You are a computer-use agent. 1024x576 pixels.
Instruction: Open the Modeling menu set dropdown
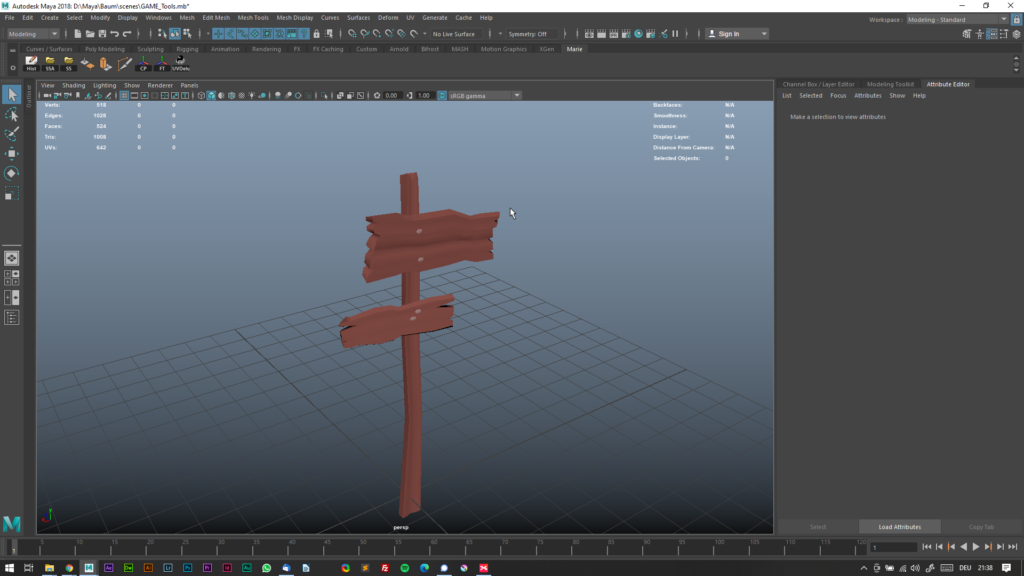33,34
